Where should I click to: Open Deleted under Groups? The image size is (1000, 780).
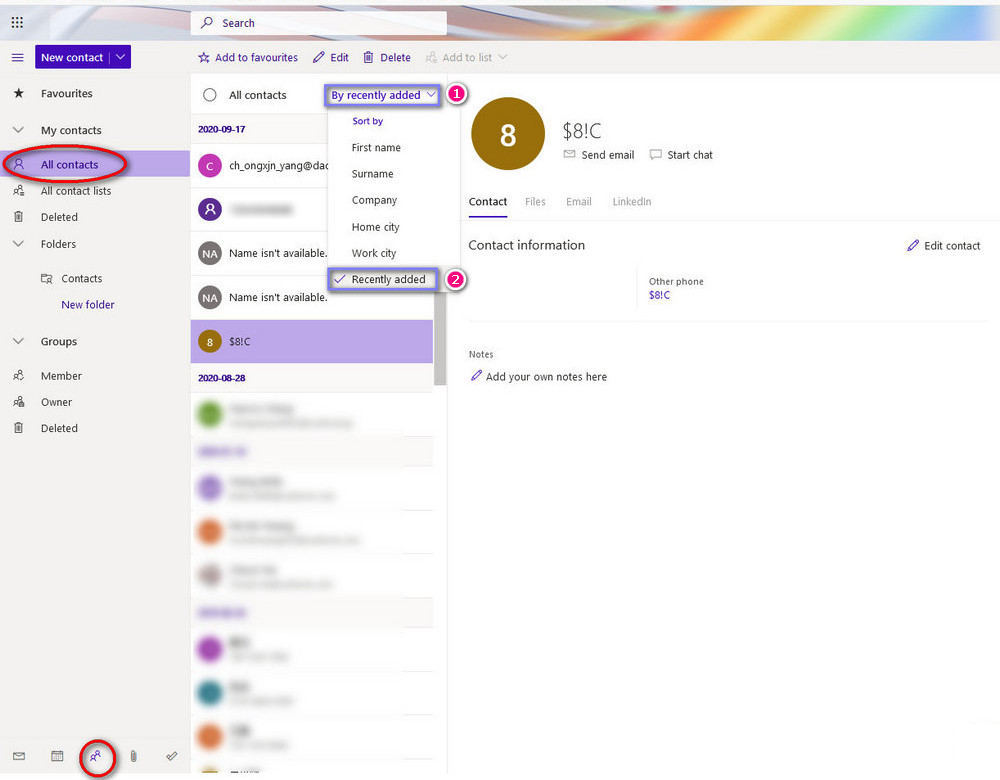59,428
